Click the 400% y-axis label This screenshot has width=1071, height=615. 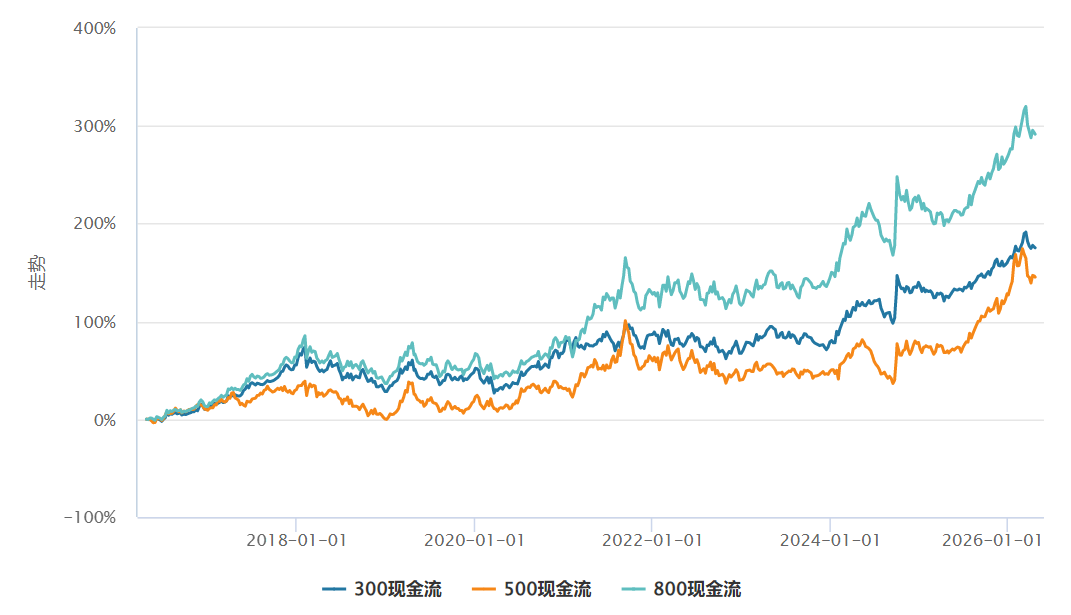click(x=96, y=28)
